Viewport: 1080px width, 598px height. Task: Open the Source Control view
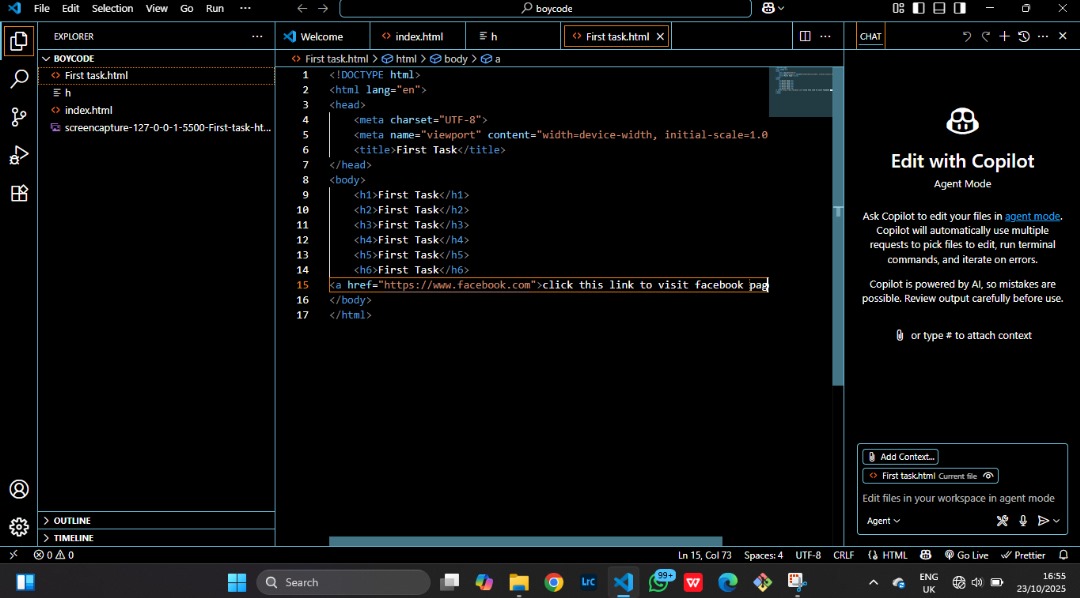click(x=19, y=117)
